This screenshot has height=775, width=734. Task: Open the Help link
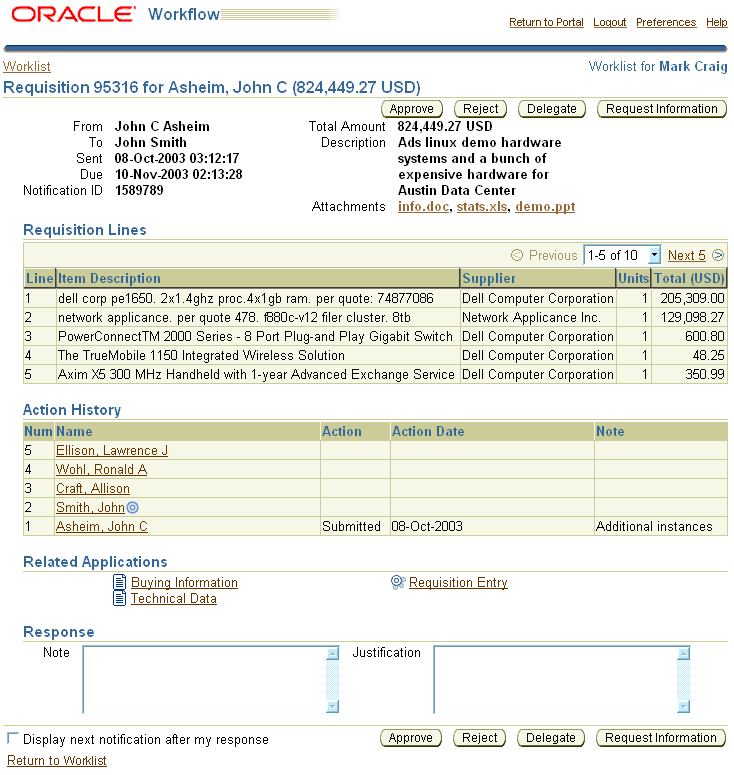pyautogui.click(x=717, y=22)
